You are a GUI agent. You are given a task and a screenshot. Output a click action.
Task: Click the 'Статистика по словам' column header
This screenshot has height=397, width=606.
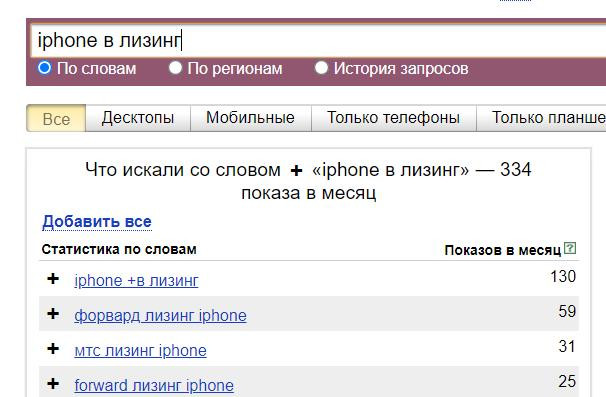(119, 249)
